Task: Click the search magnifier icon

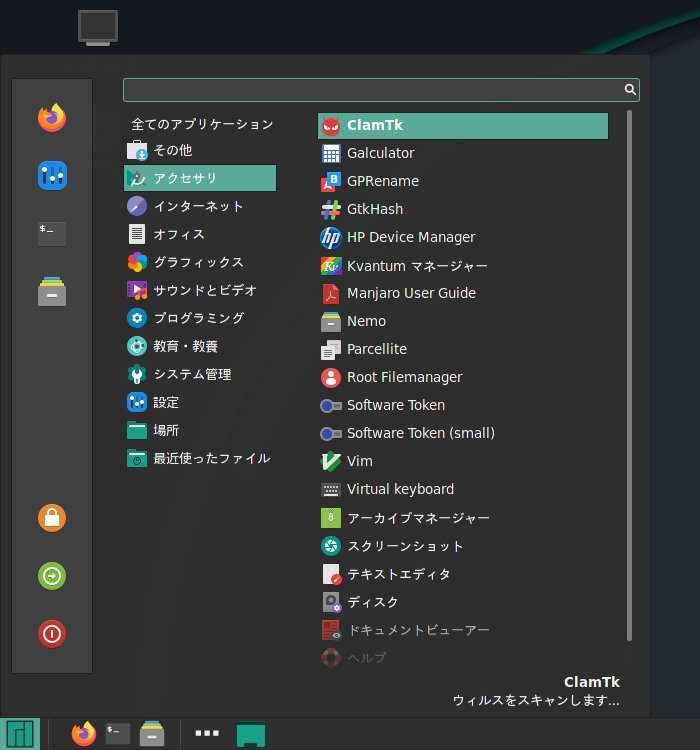Action: tap(630, 89)
